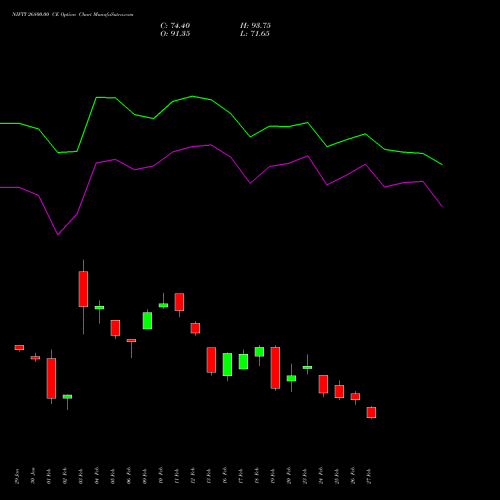The image size is (500, 500).
Task: Select the tall red candlestick for 03 Feb
Action: pyautogui.click(x=83, y=289)
